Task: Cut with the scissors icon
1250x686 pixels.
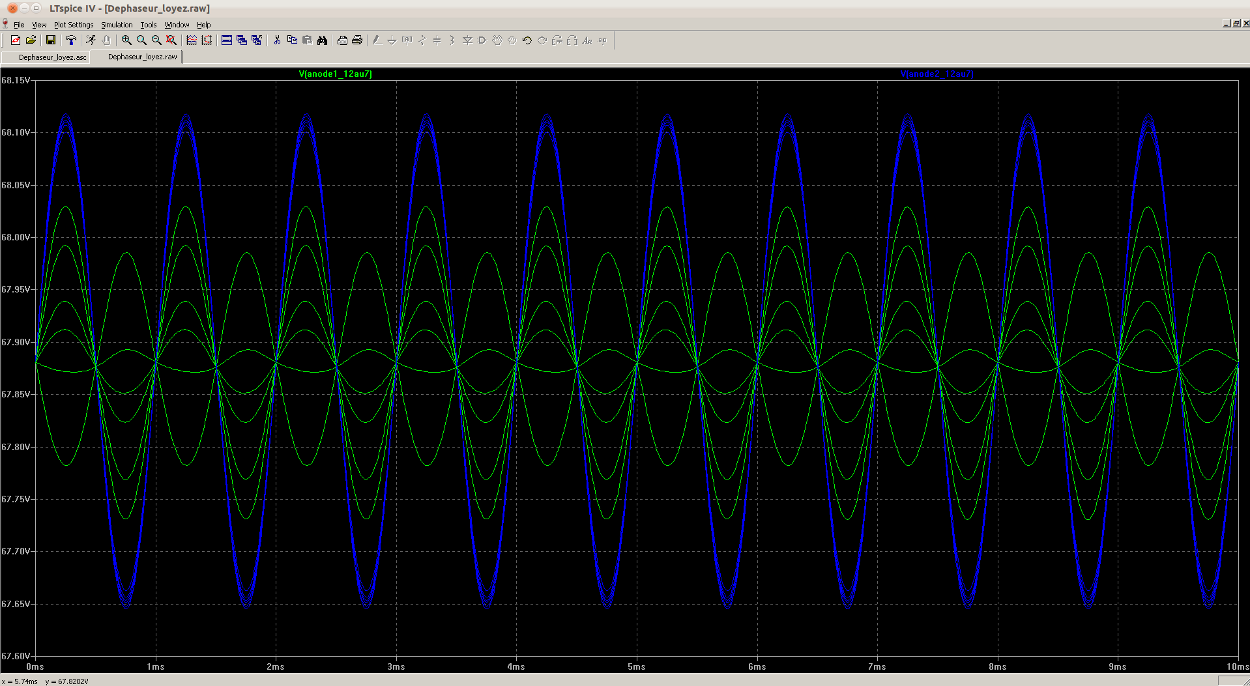Action: tap(276, 40)
